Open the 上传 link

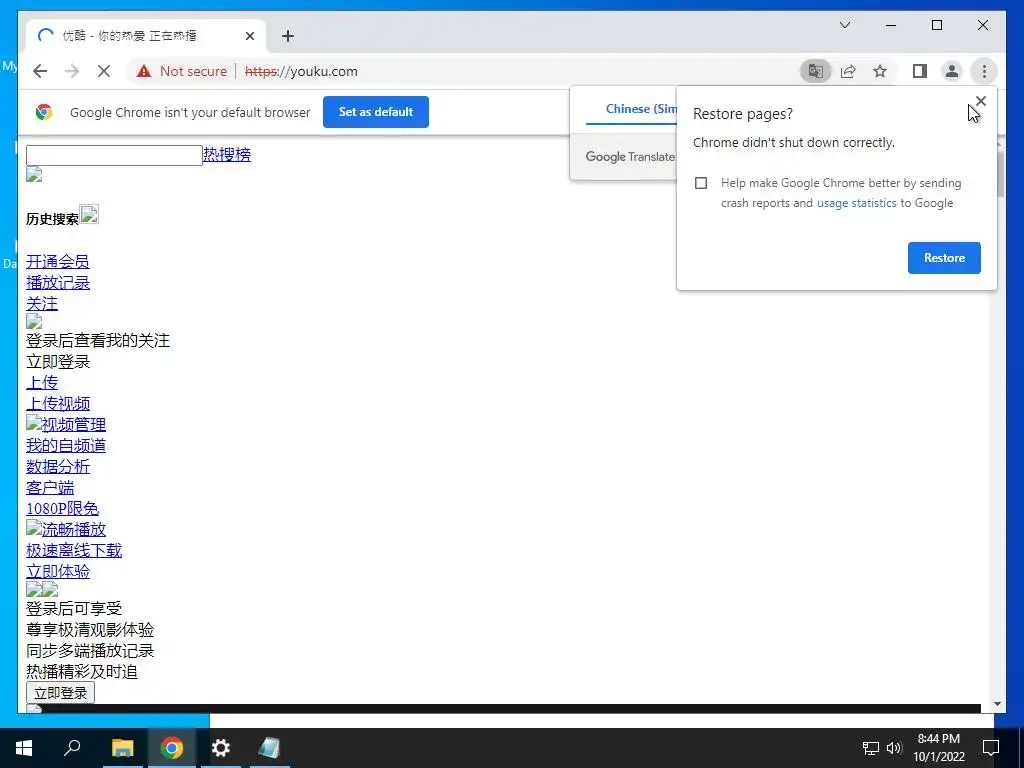(42, 383)
